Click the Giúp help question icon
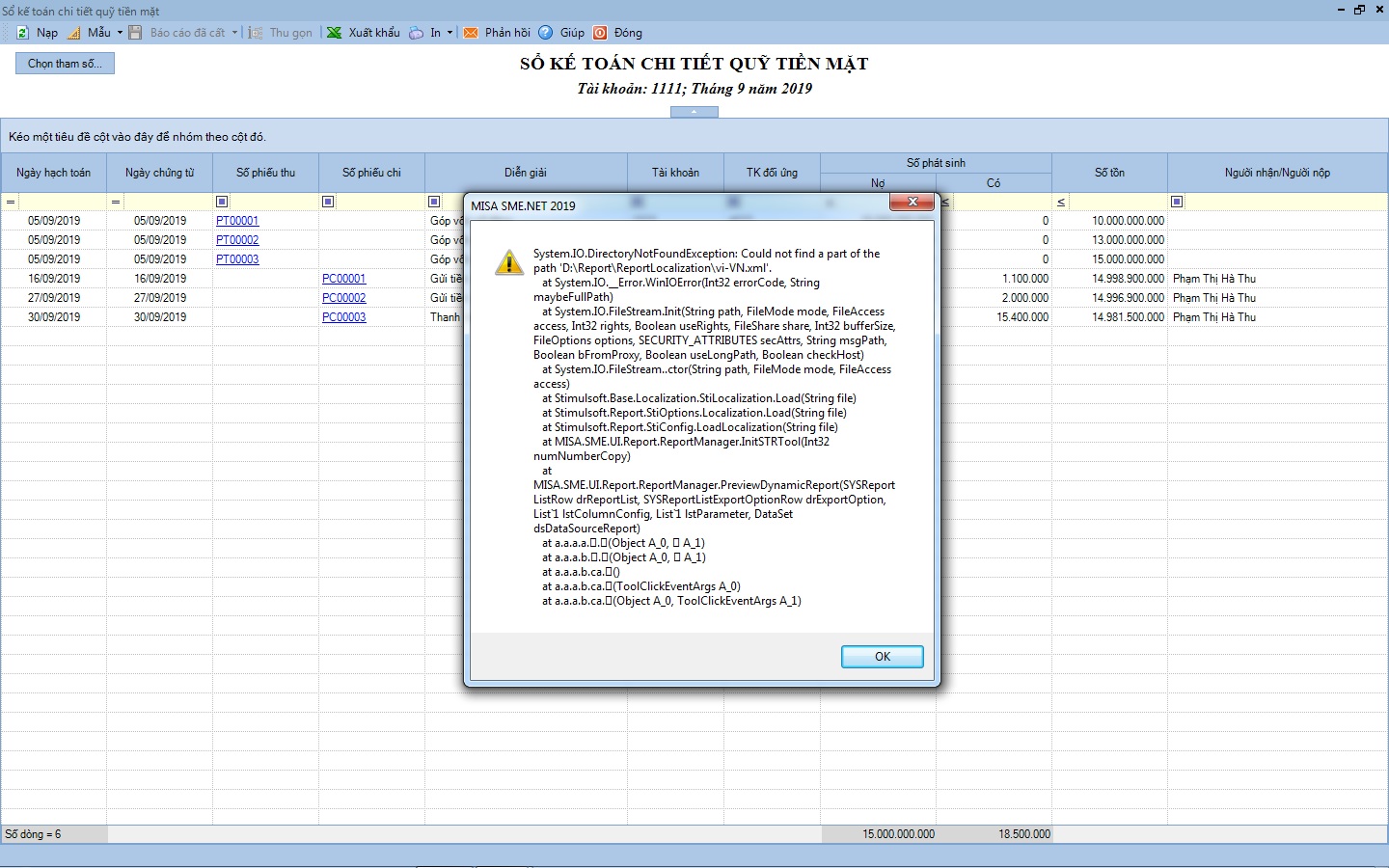 pos(546,33)
